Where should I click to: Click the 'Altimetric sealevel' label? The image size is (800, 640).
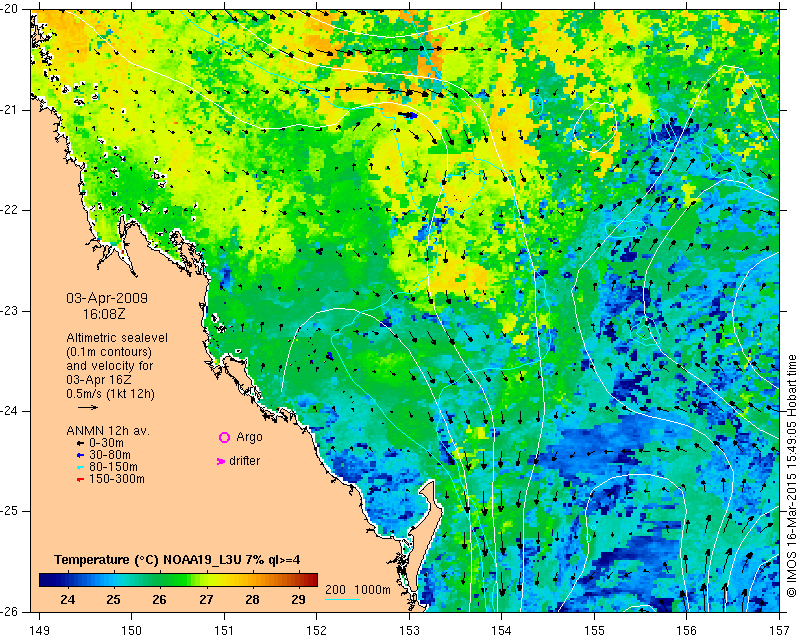117,338
